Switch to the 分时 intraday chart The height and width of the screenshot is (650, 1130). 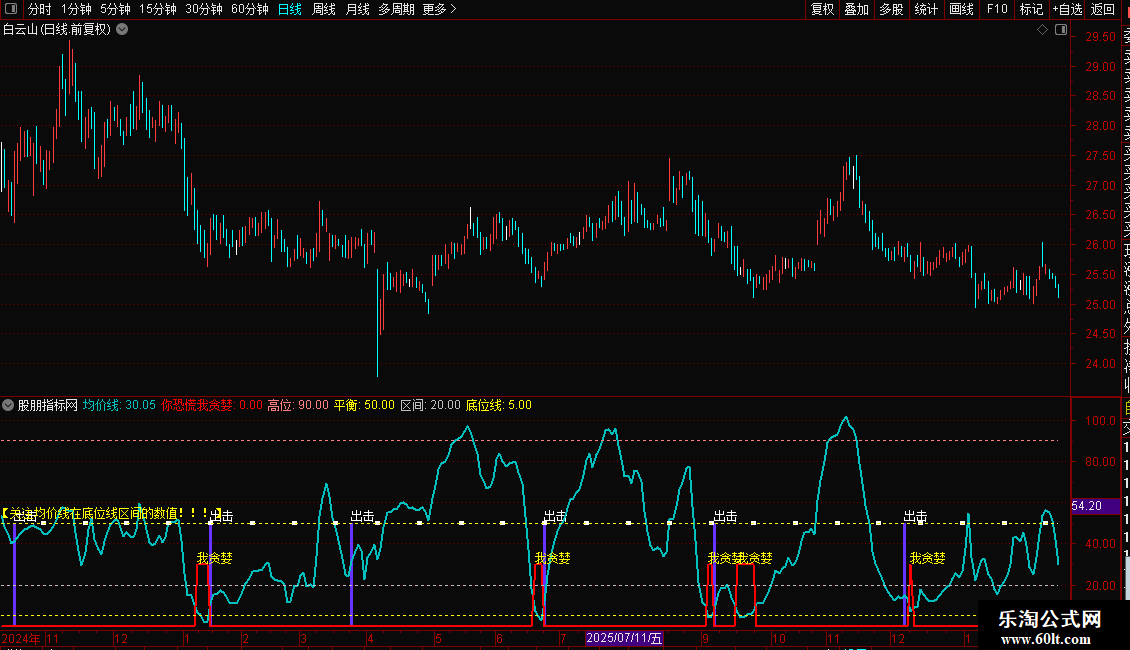pyautogui.click(x=40, y=9)
